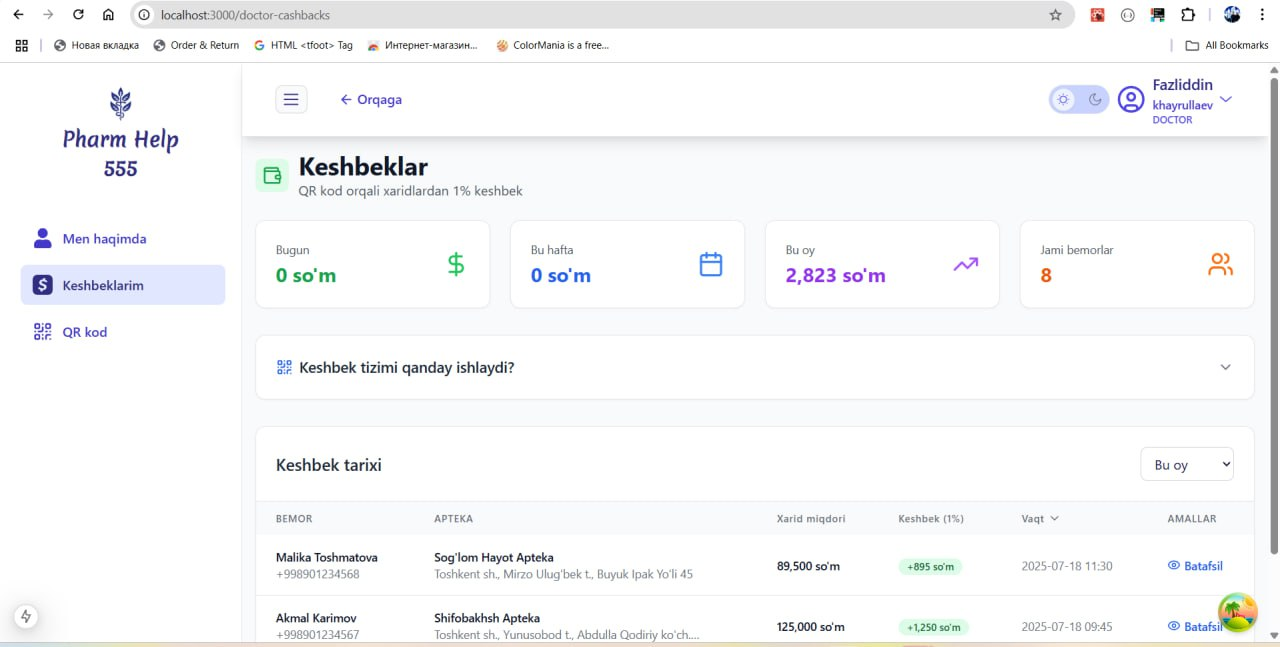This screenshot has height=647, width=1280.
Task: Select Keshbeklarim in the sidebar
Action: point(123,285)
